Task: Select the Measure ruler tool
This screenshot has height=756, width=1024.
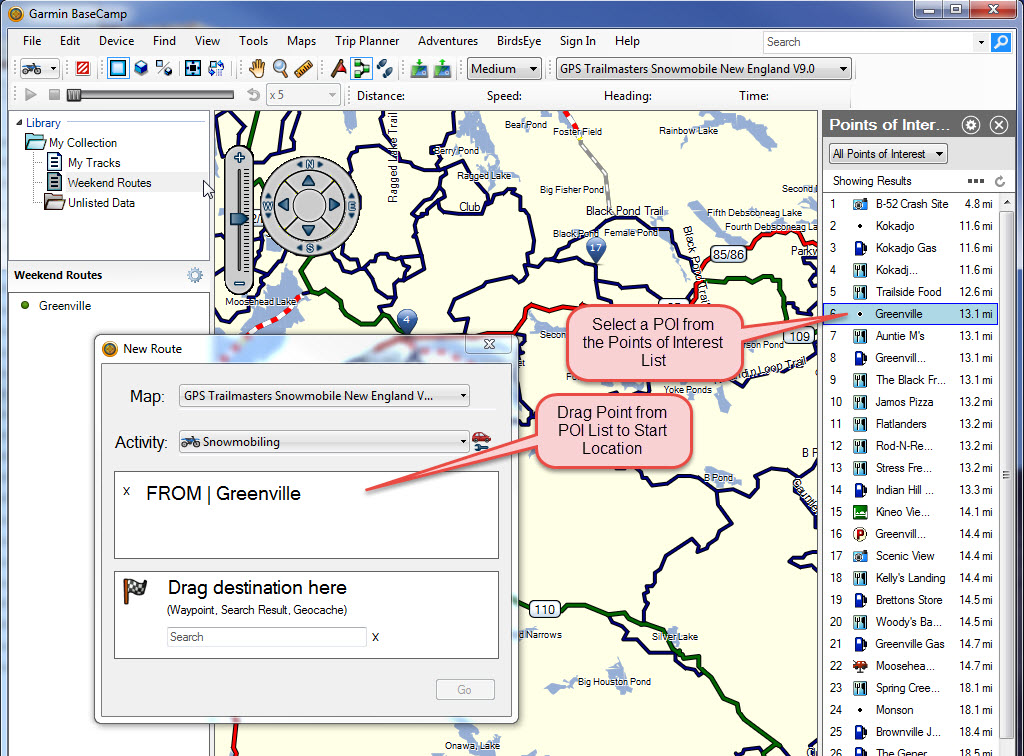Action: coord(304,69)
